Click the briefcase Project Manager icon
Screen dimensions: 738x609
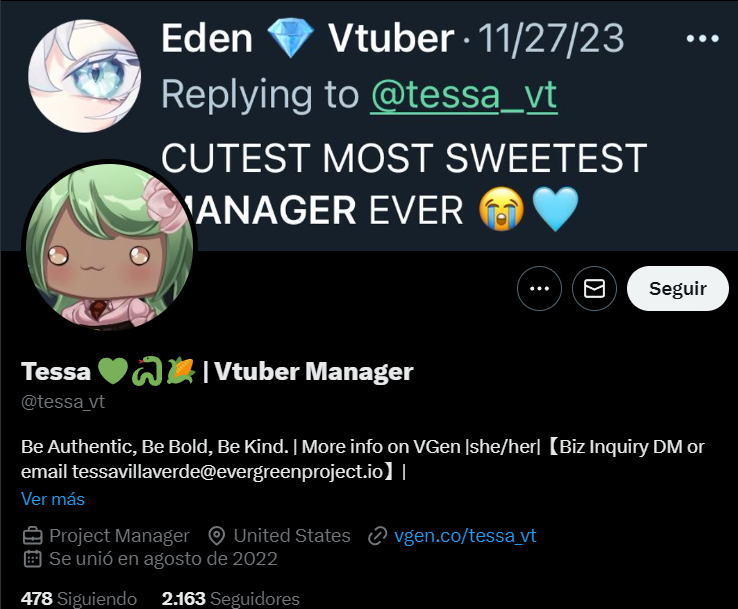click(32, 536)
